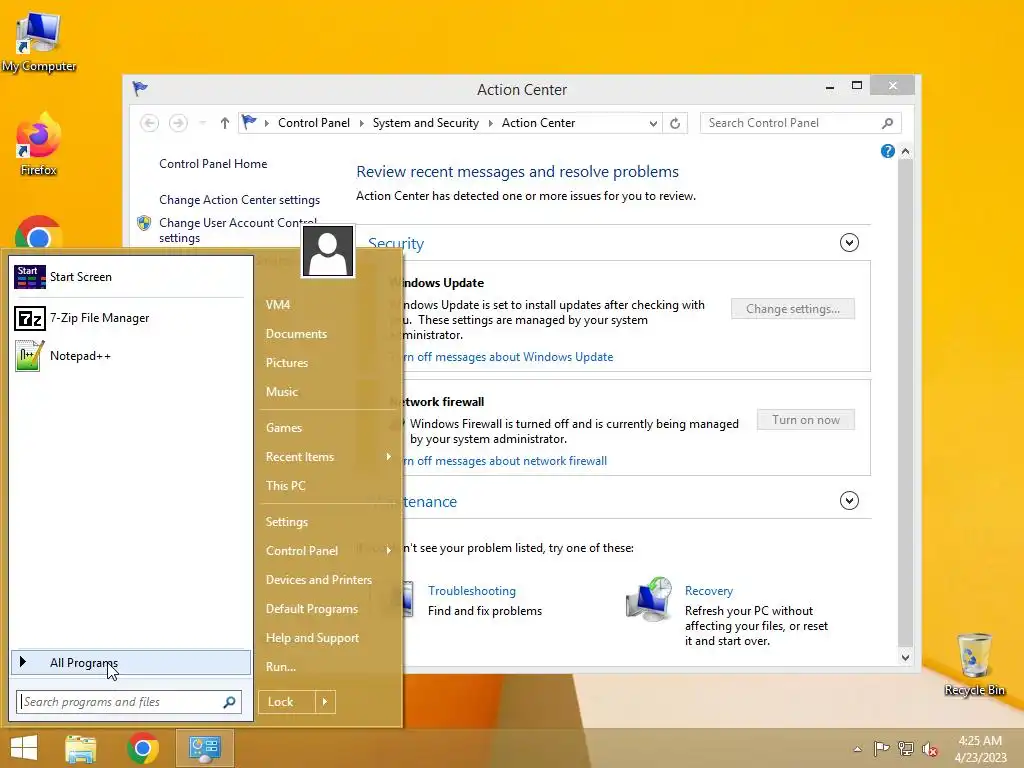
Task: Turn off messages about network firewall link
Action: pyautogui.click(x=505, y=461)
